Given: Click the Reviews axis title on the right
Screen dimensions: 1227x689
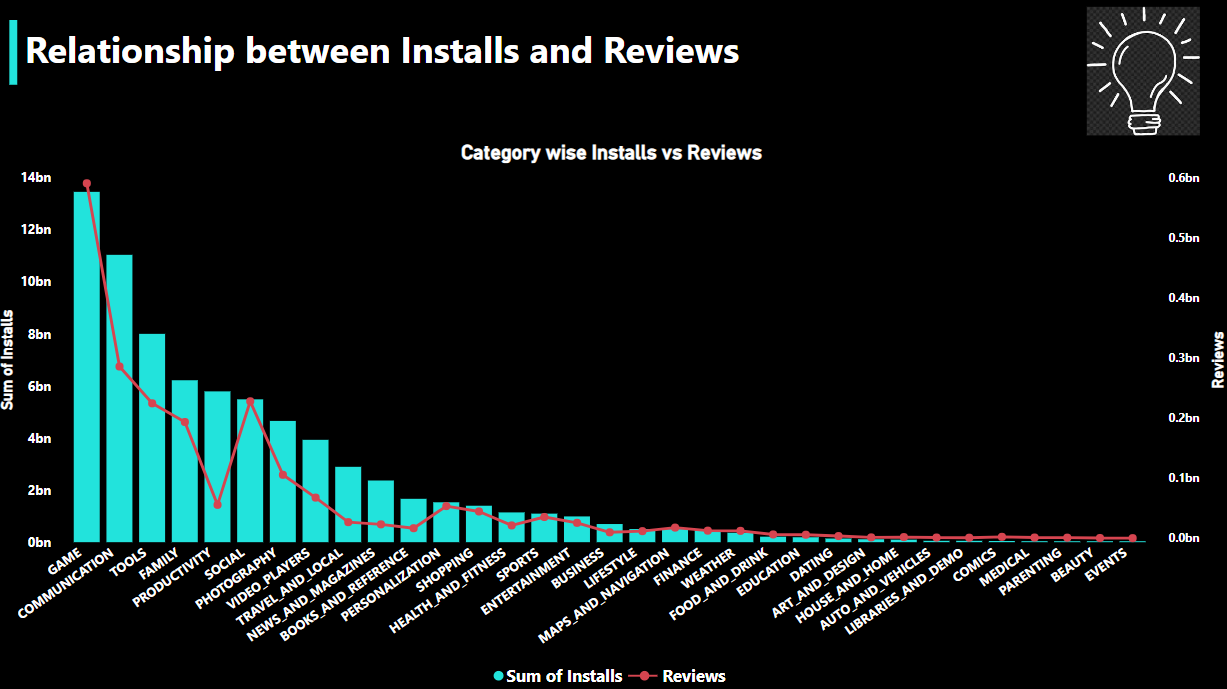Looking at the screenshot, I should tap(1218, 358).
